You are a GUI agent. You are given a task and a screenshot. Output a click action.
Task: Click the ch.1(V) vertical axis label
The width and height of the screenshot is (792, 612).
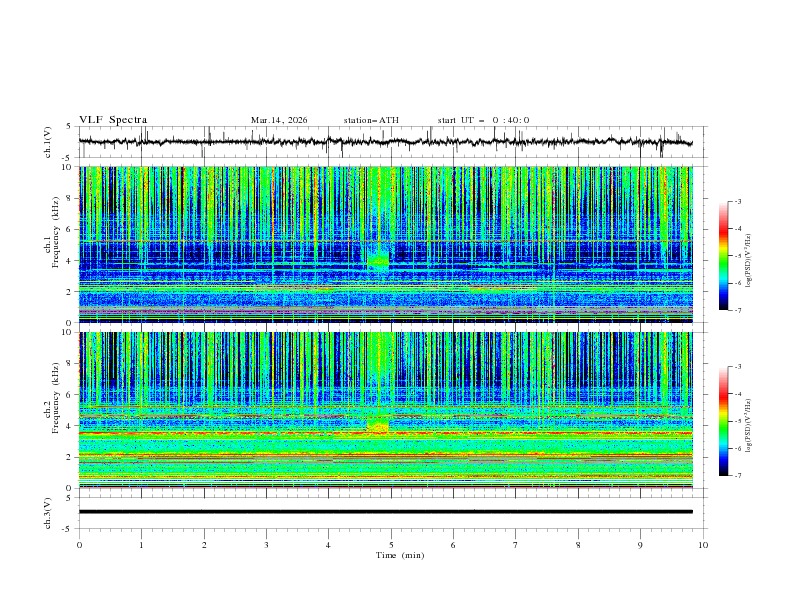tap(47, 143)
